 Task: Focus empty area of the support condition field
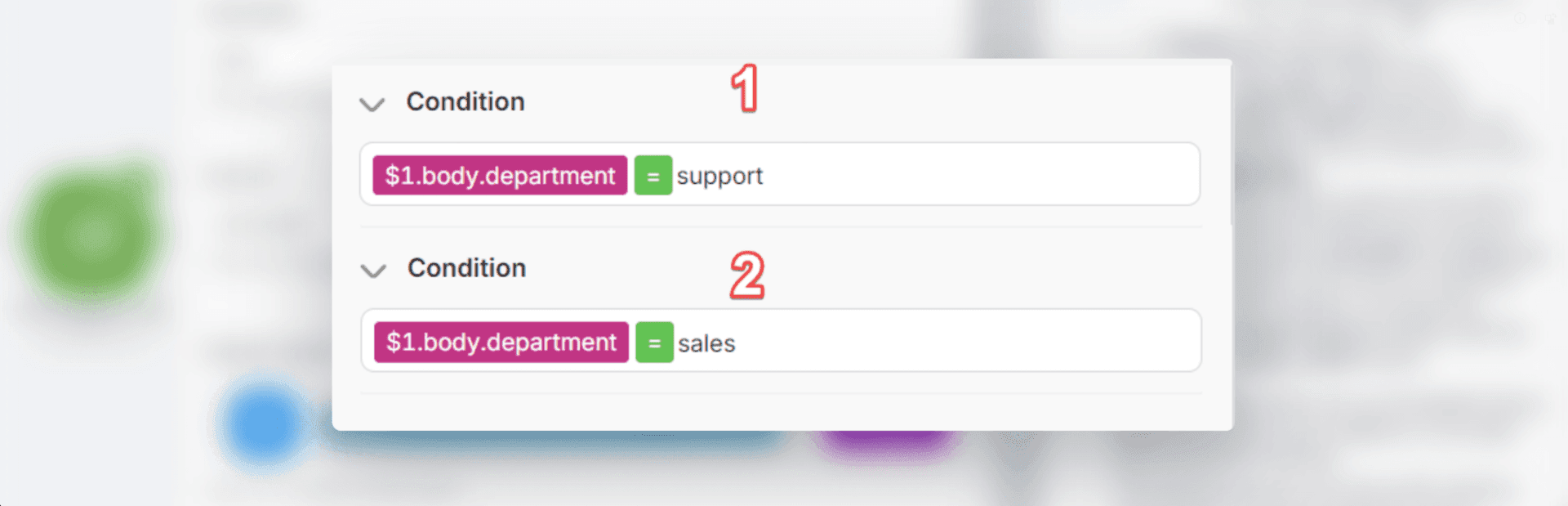tap(980, 175)
